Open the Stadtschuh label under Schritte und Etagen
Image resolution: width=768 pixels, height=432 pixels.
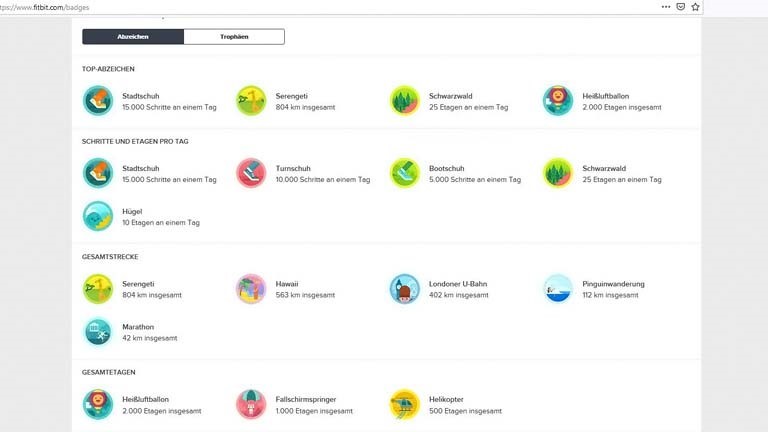(x=141, y=168)
